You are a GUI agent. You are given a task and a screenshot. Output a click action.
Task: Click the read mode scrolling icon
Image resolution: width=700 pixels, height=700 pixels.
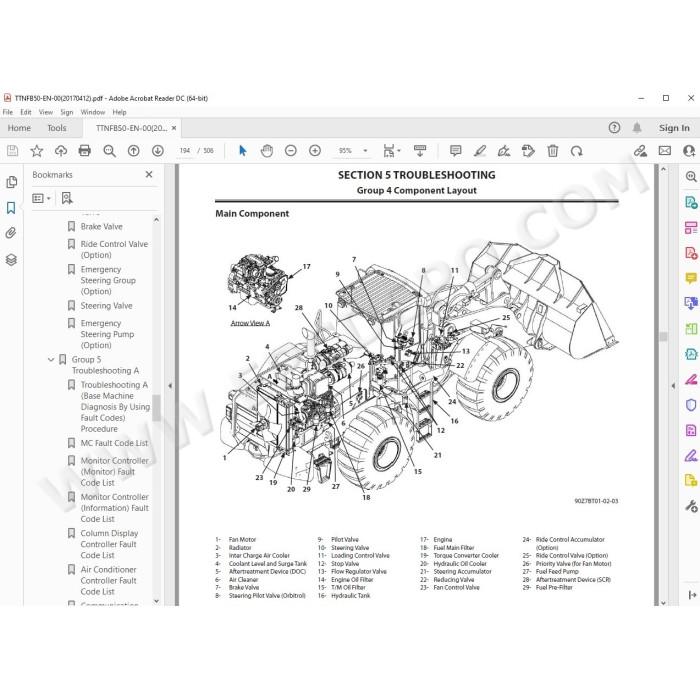click(x=420, y=151)
